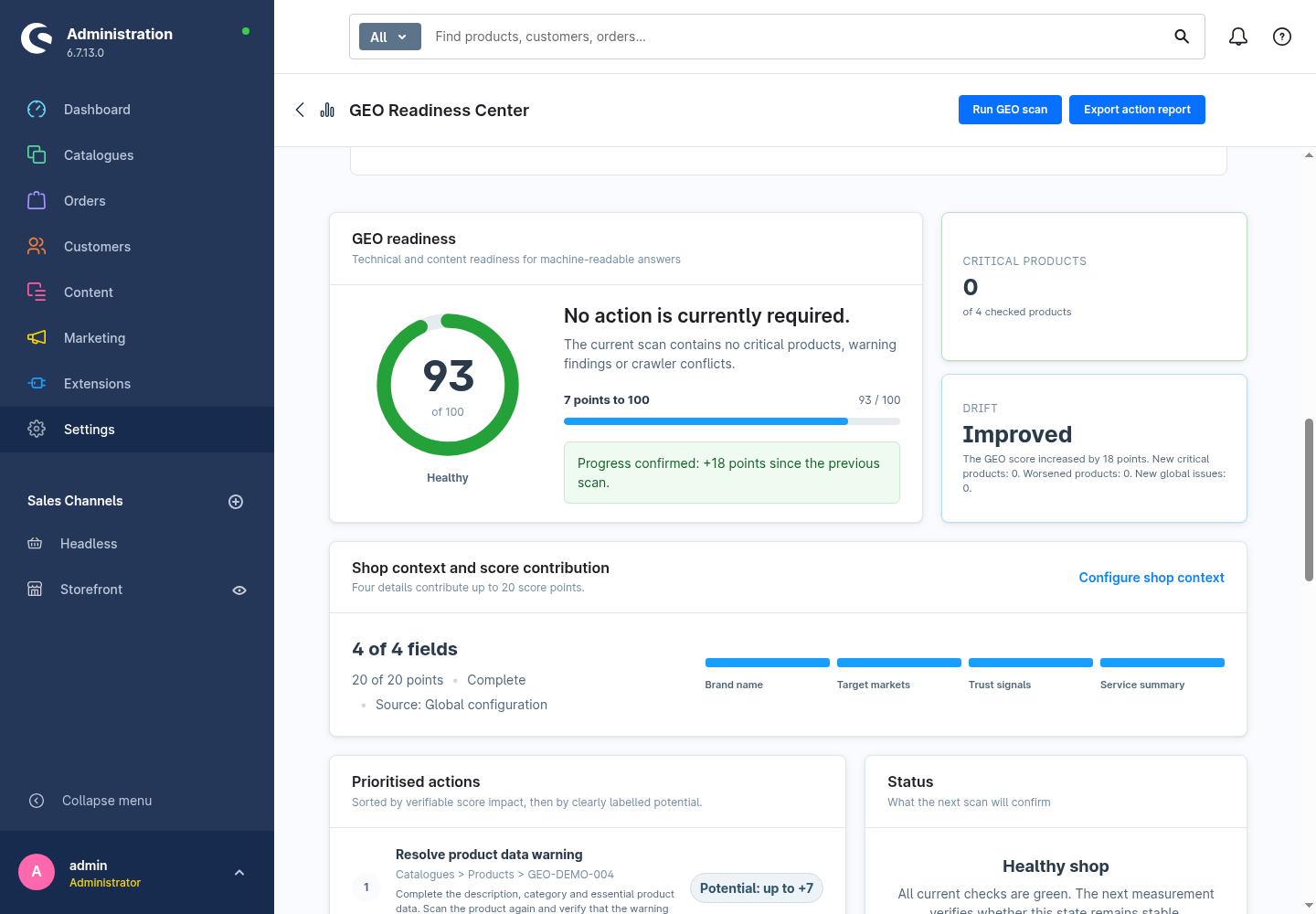Click Export action report button
The width and height of the screenshot is (1316, 914).
pos(1137,110)
